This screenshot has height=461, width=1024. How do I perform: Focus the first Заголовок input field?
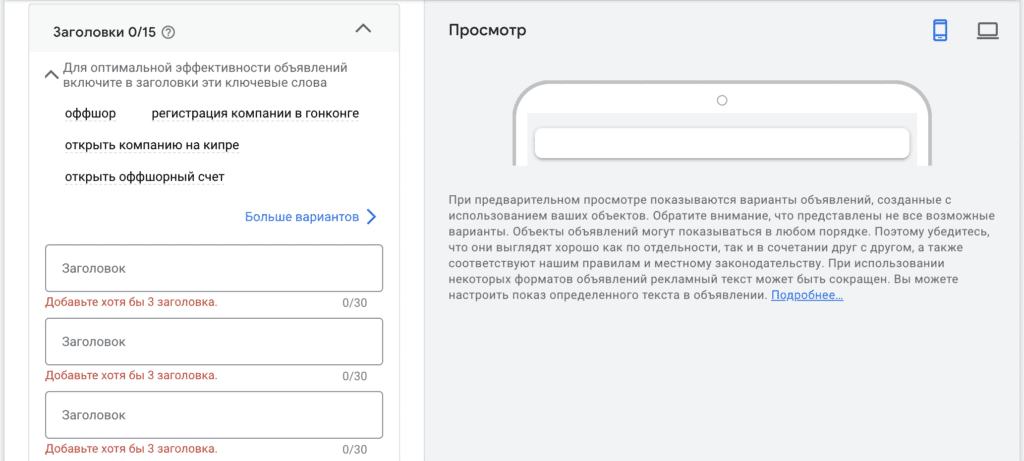pyautogui.click(x=214, y=268)
